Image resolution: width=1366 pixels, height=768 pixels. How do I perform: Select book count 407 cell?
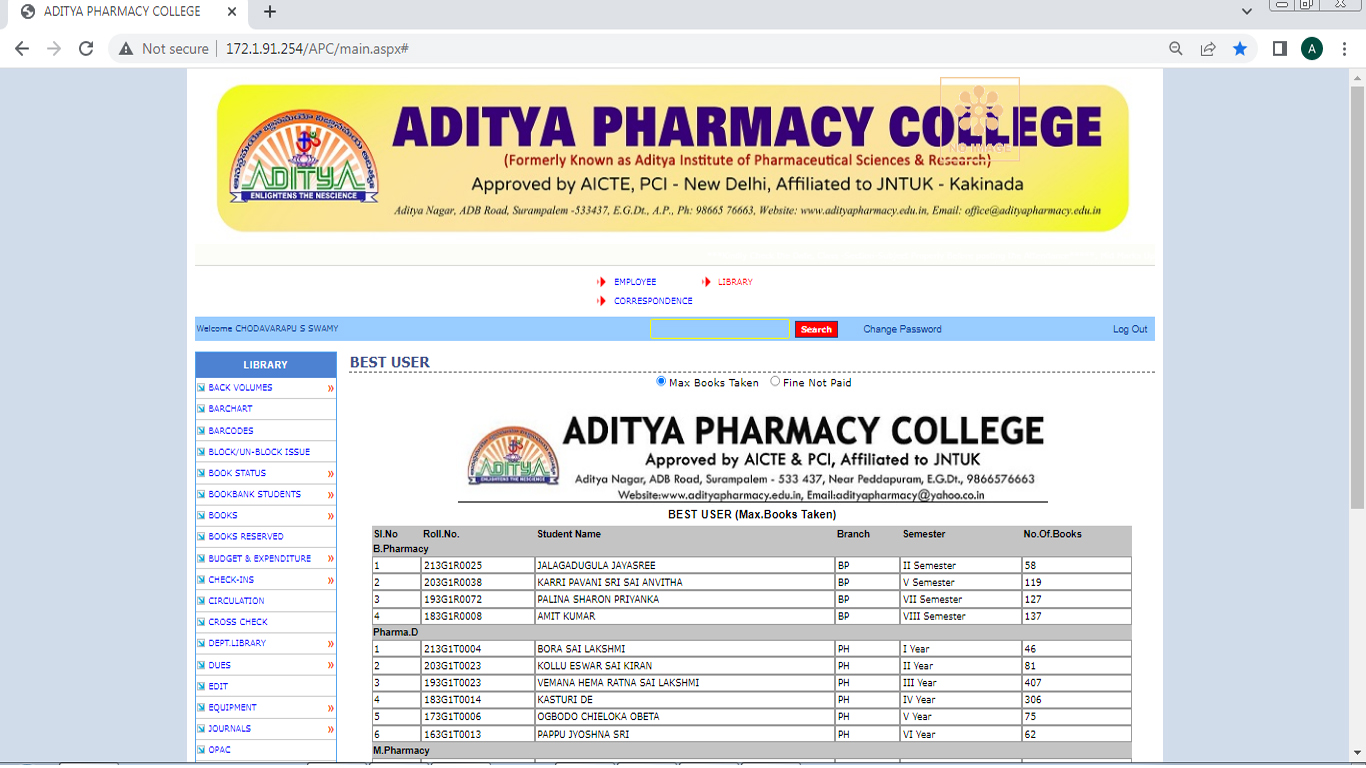tap(1076, 683)
